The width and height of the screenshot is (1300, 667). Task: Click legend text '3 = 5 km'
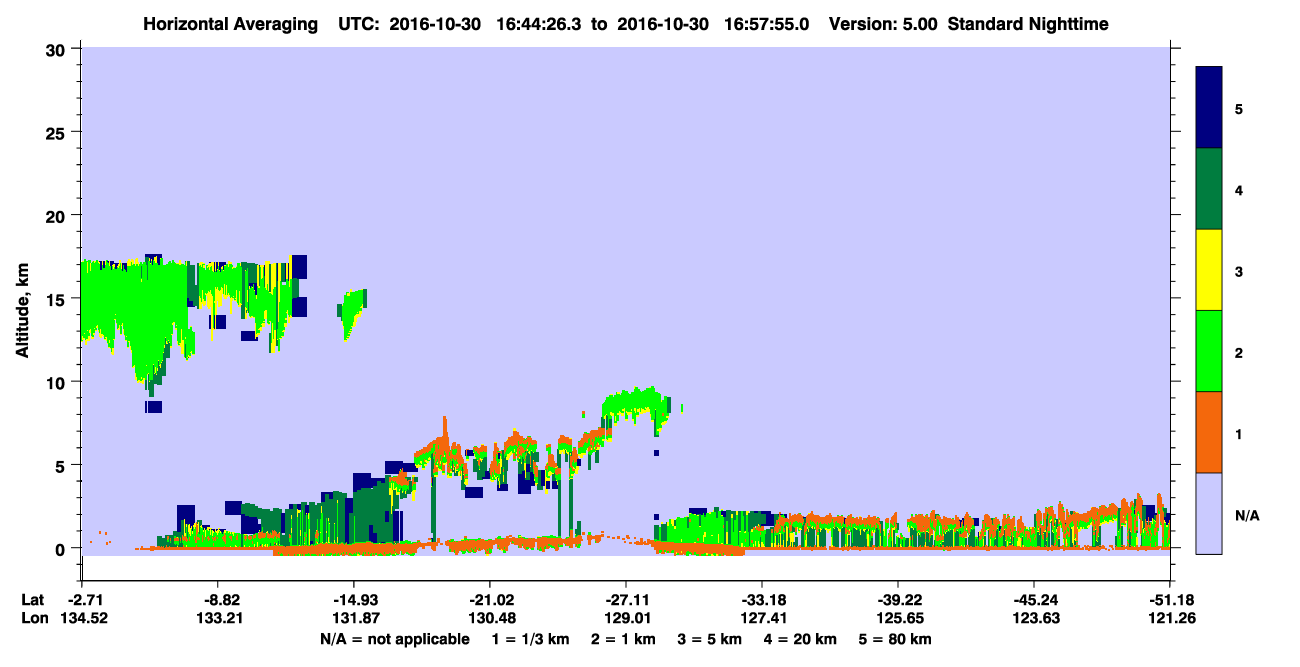(x=711, y=639)
